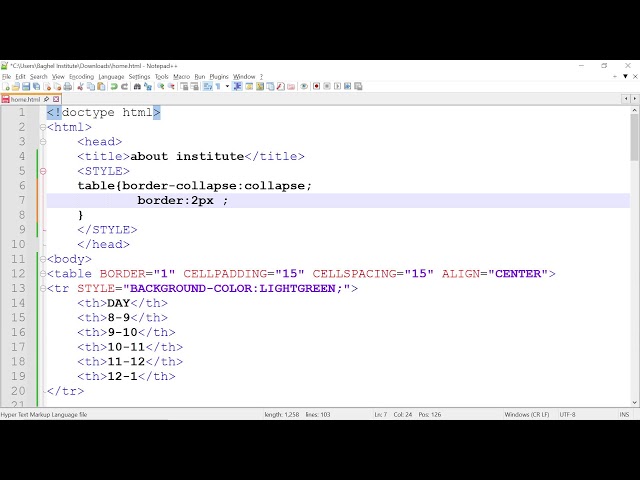Viewport: 640px width, 480px height.
Task: Click the UTF-8 encoding in the status bar
Action: [x=567, y=414]
